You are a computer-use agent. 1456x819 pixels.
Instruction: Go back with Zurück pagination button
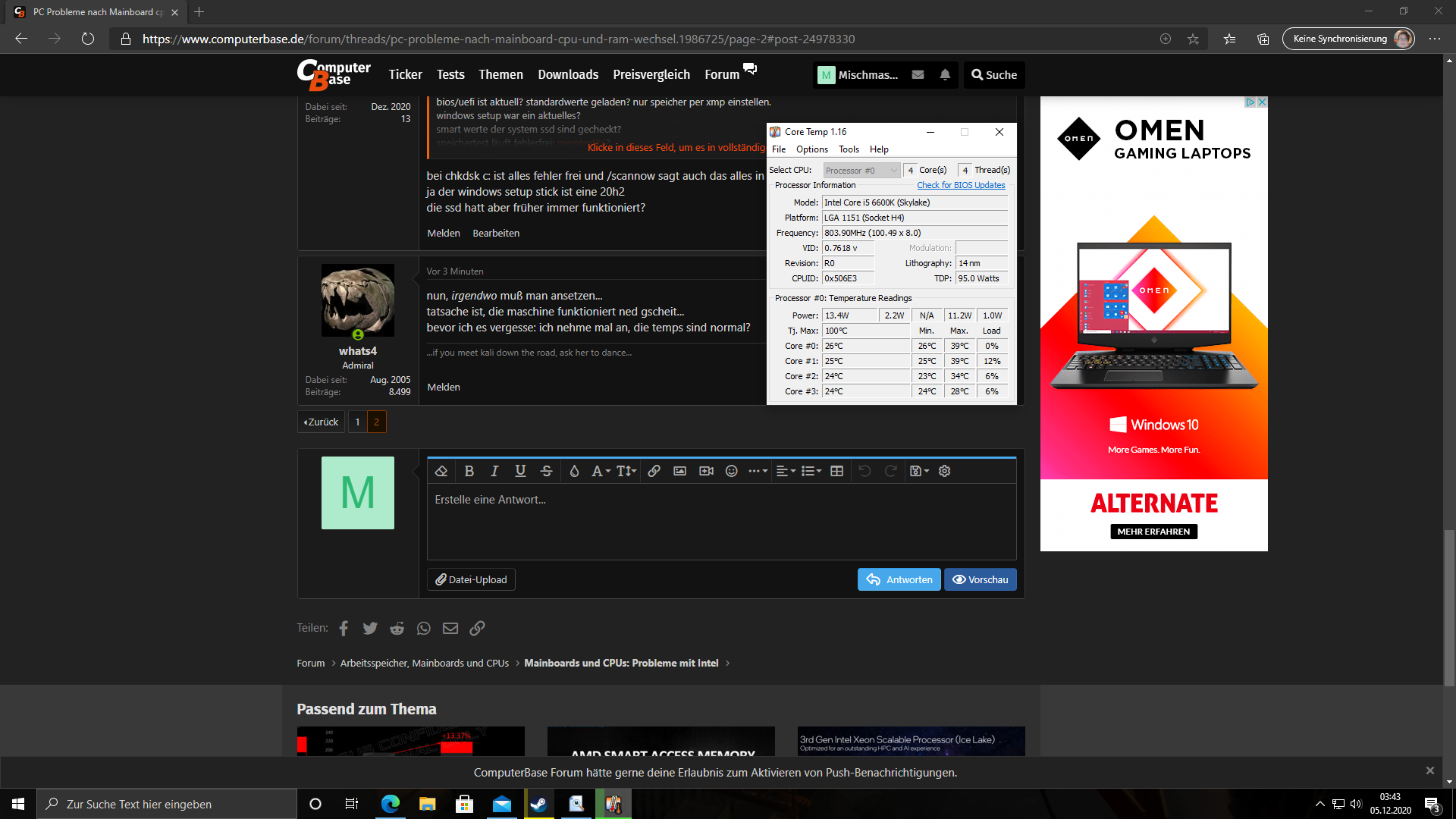click(321, 422)
